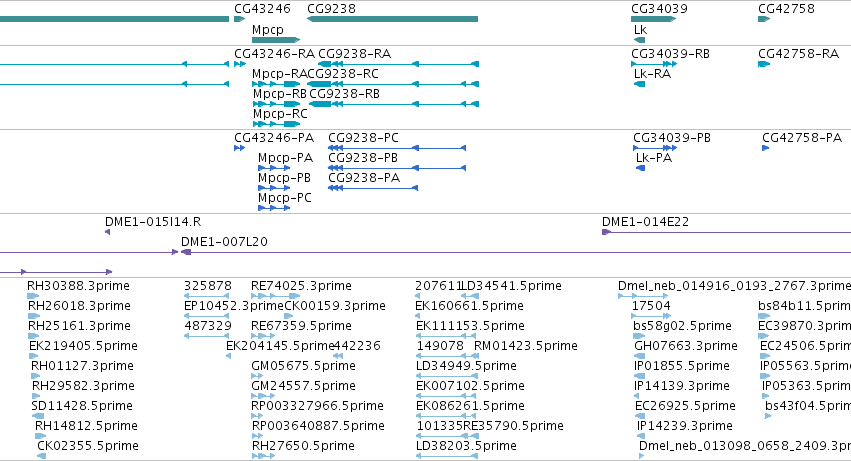Select EST RH25161.3prime
The height and width of the screenshot is (461, 851).
pos(79,326)
